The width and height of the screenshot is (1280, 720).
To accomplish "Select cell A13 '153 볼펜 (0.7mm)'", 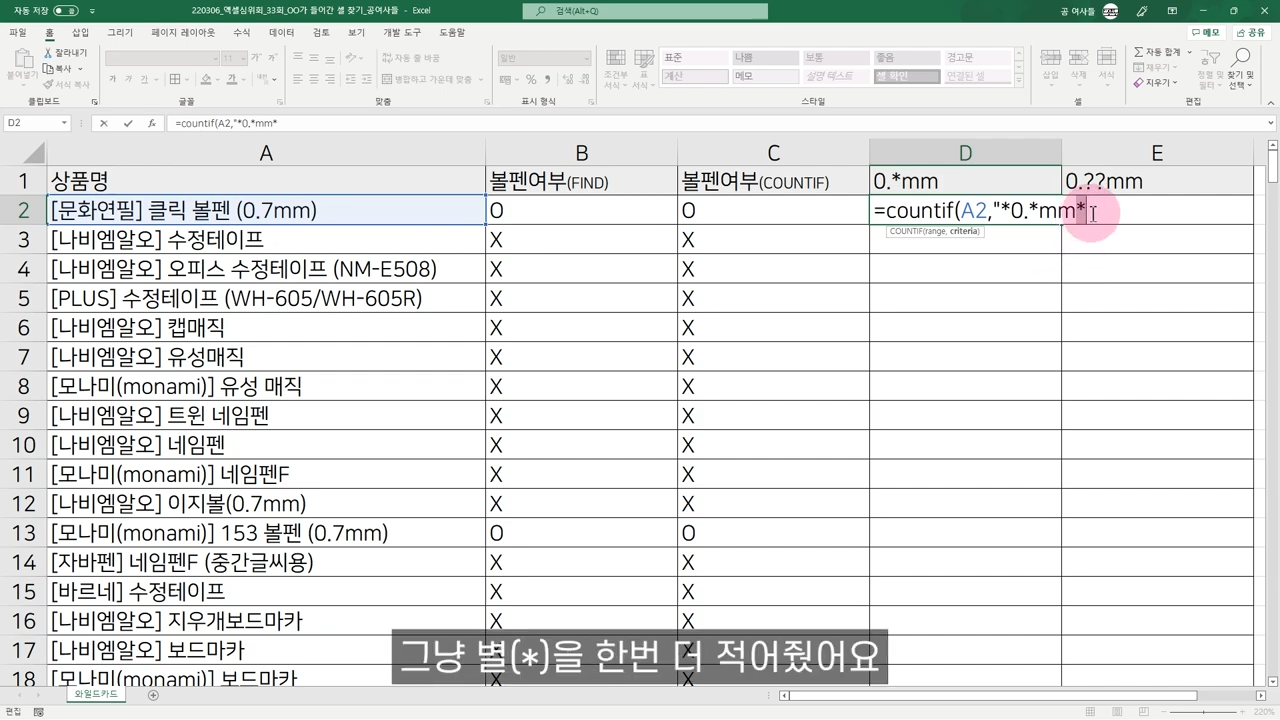I will (x=266, y=533).
